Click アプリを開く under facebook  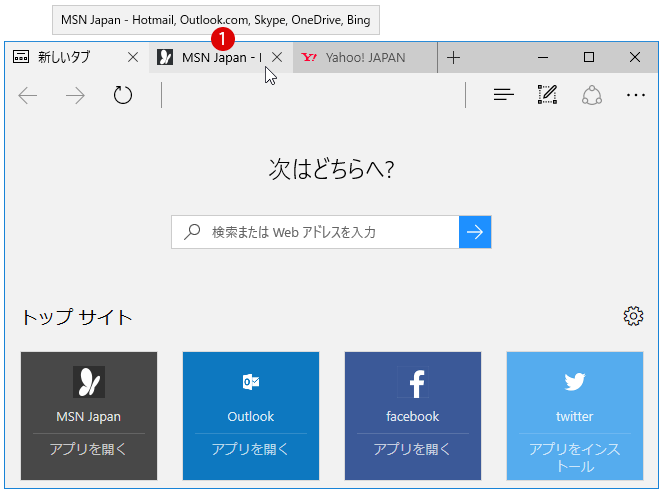(412, 449)
